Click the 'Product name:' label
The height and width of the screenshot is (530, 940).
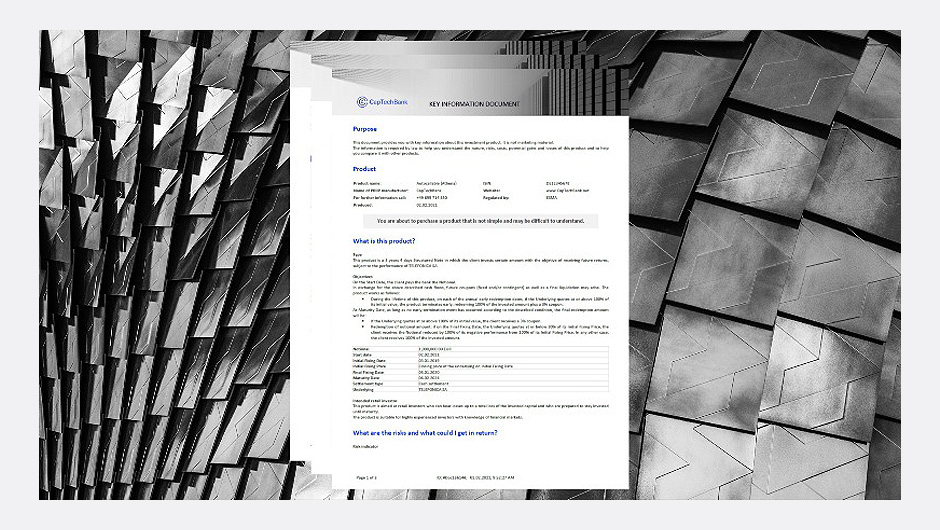coord(367,183)
